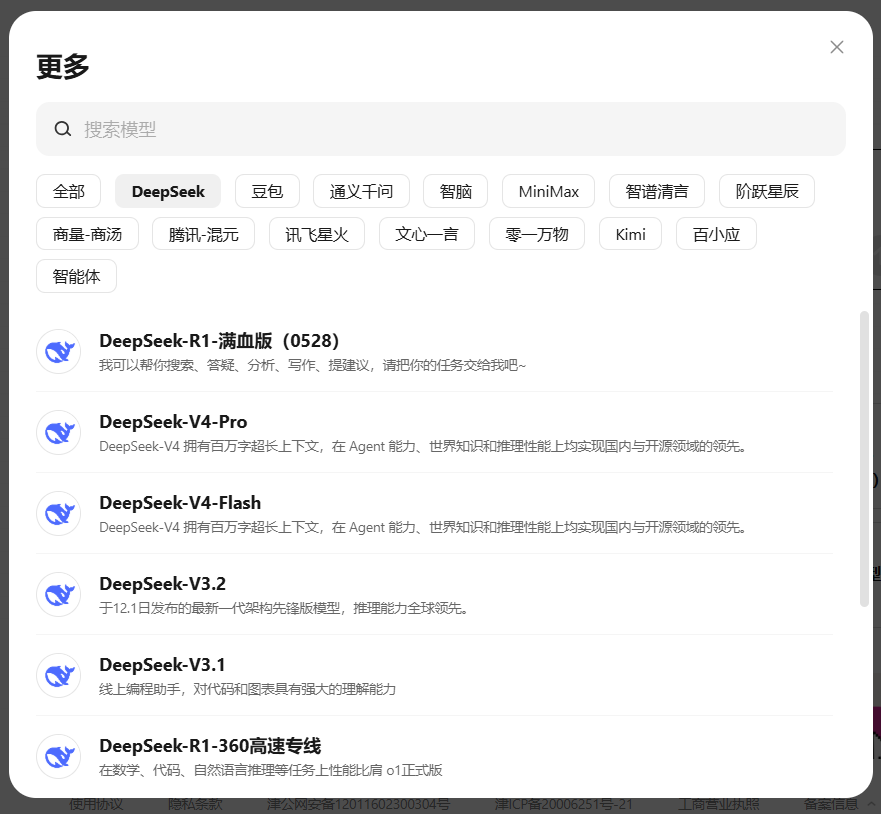Viewport: 881px width, 814px height.
Task: Click description 在数学、代码、自然语言推理
Action: pyautogui.click(x=271, y=770)
